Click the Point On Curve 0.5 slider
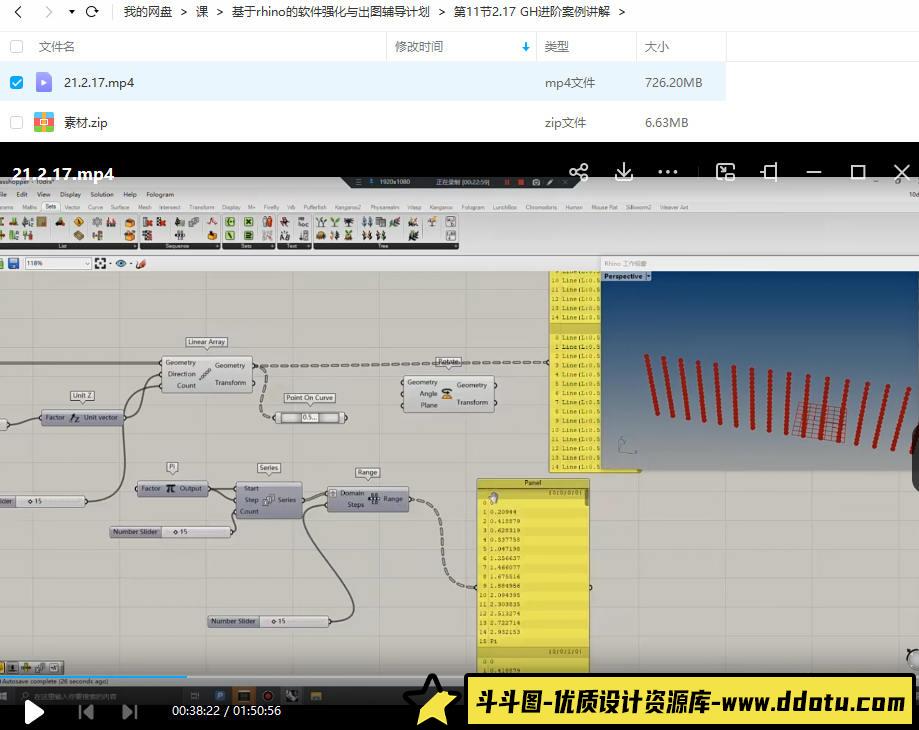The height and width of the screenshot is (730, 919). pos(310,417)
